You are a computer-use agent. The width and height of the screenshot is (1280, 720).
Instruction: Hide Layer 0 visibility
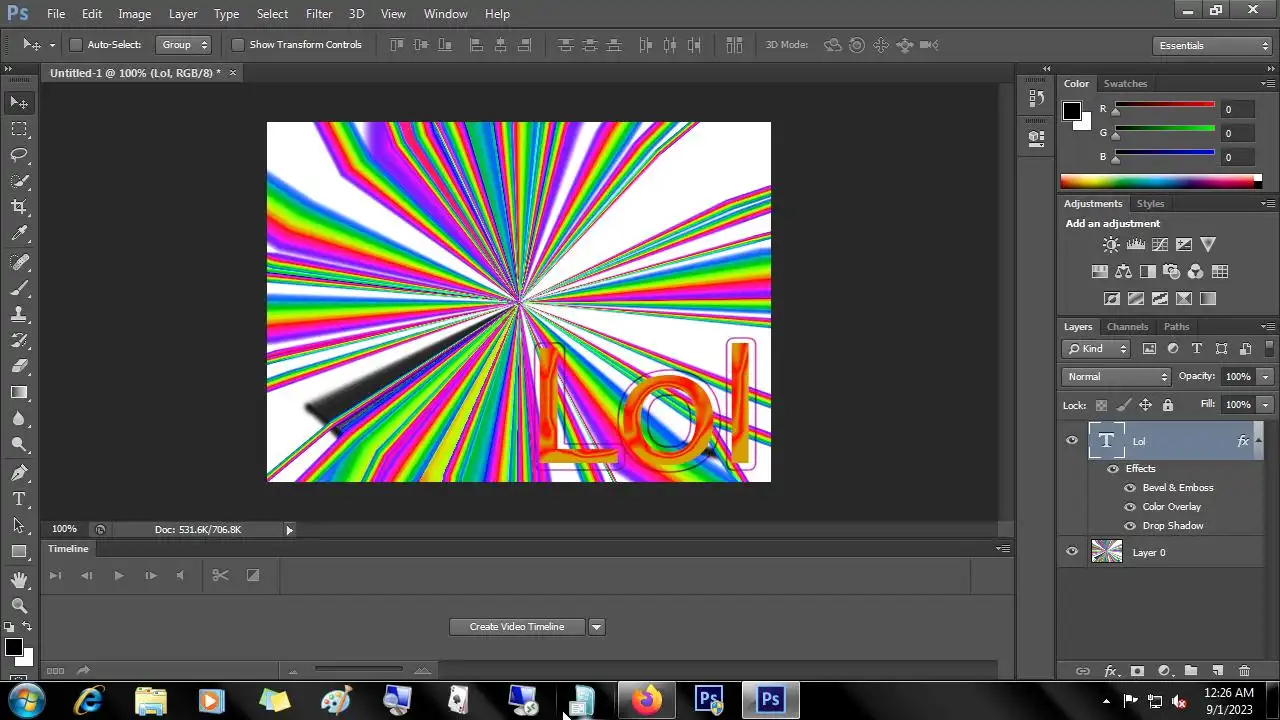1072,551
